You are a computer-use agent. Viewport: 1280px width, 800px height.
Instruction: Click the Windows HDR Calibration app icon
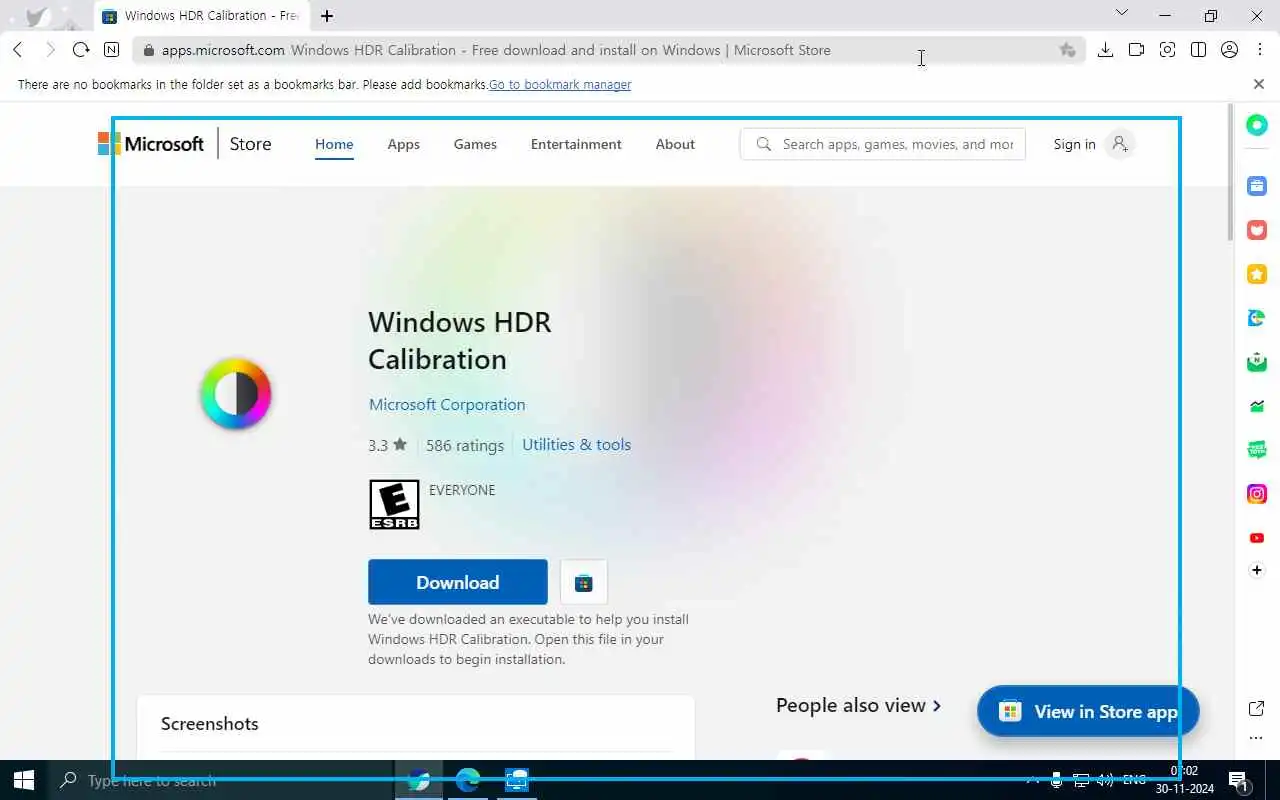236,394
